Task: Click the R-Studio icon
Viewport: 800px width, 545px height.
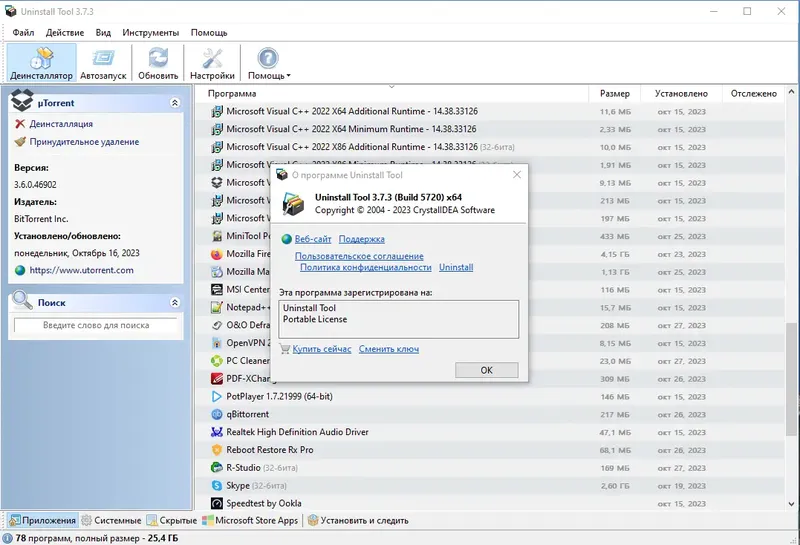Action: pos(217,468)
